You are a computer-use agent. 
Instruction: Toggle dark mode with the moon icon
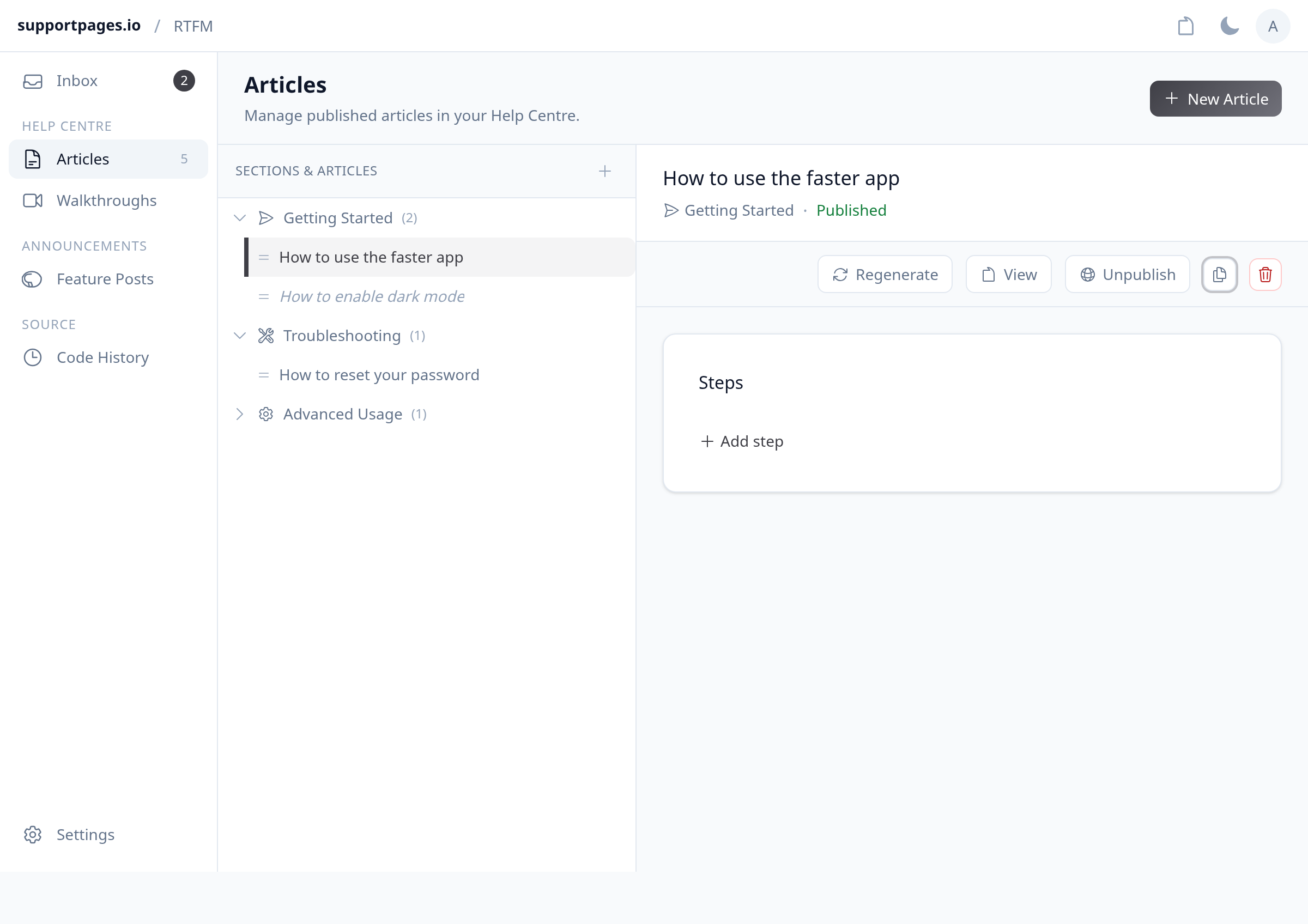(1230, 26)
